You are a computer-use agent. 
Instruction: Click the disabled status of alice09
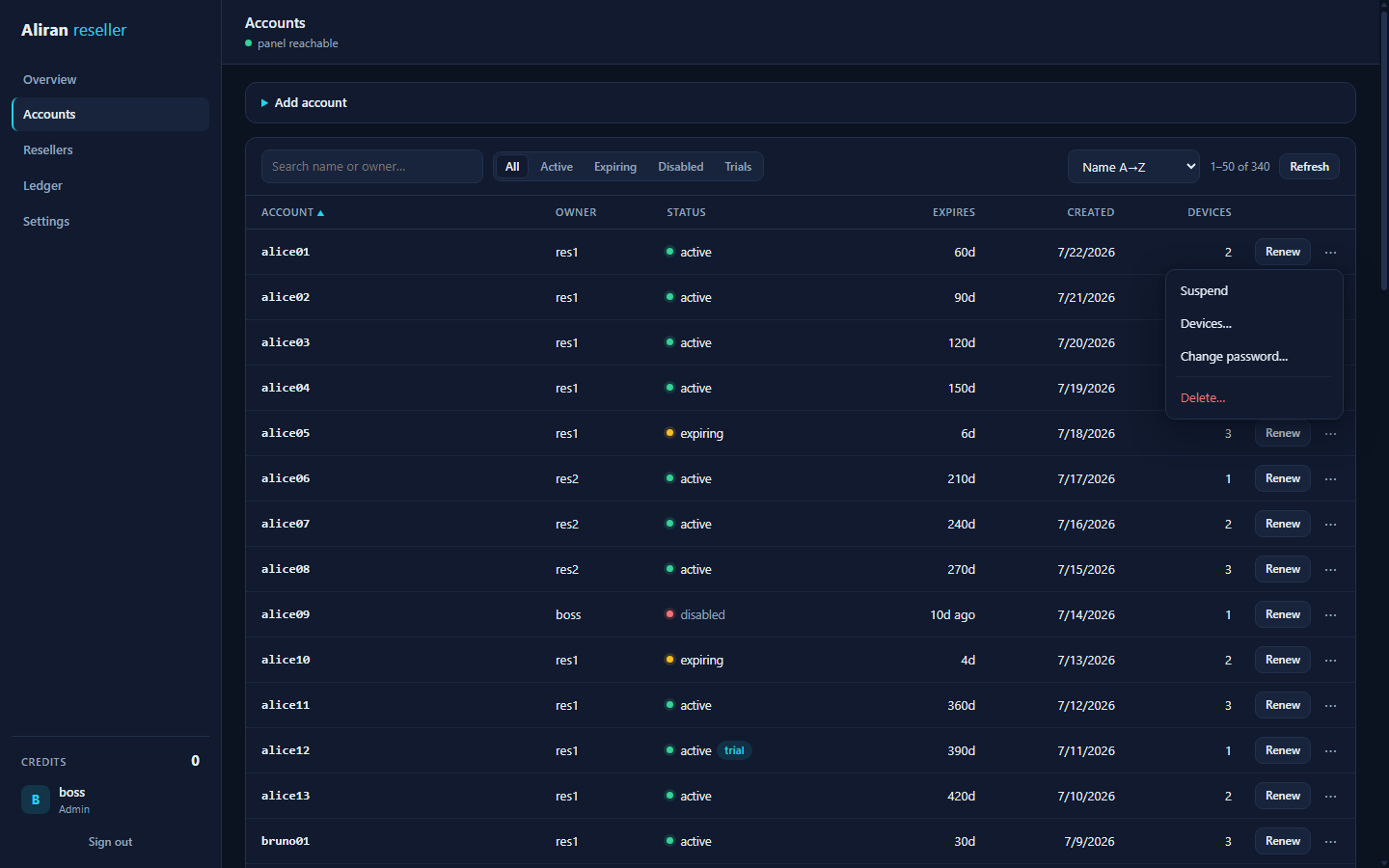pyautogui.click(x=695, y=614)
